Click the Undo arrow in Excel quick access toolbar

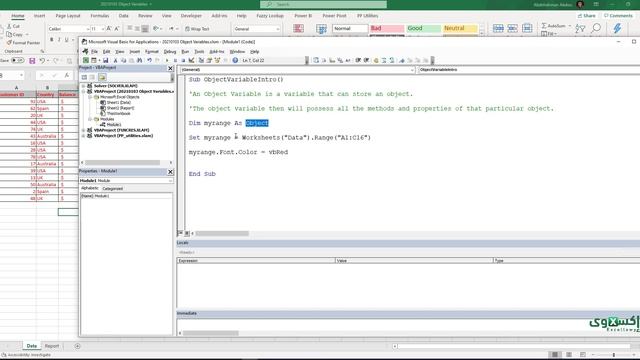42,61
